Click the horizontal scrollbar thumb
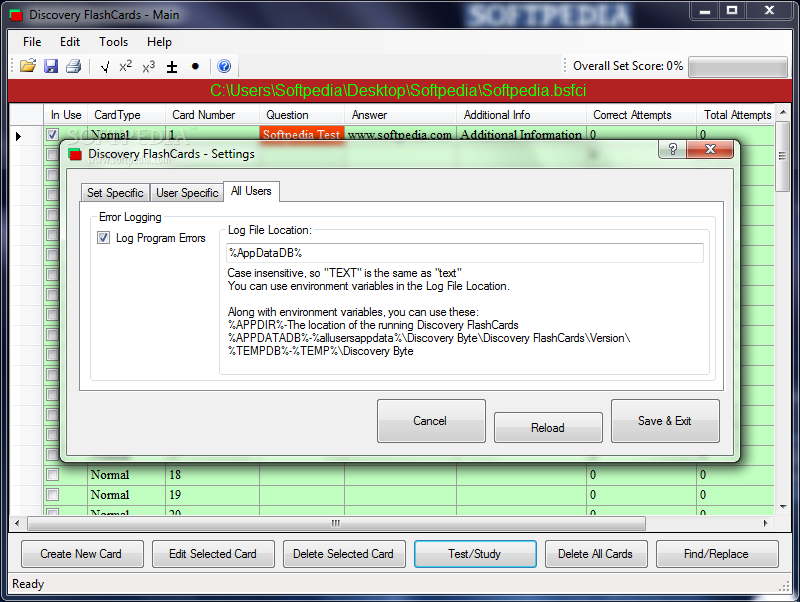Image resolution: width=800 pixels, height=602 pixels. point(336,523)
